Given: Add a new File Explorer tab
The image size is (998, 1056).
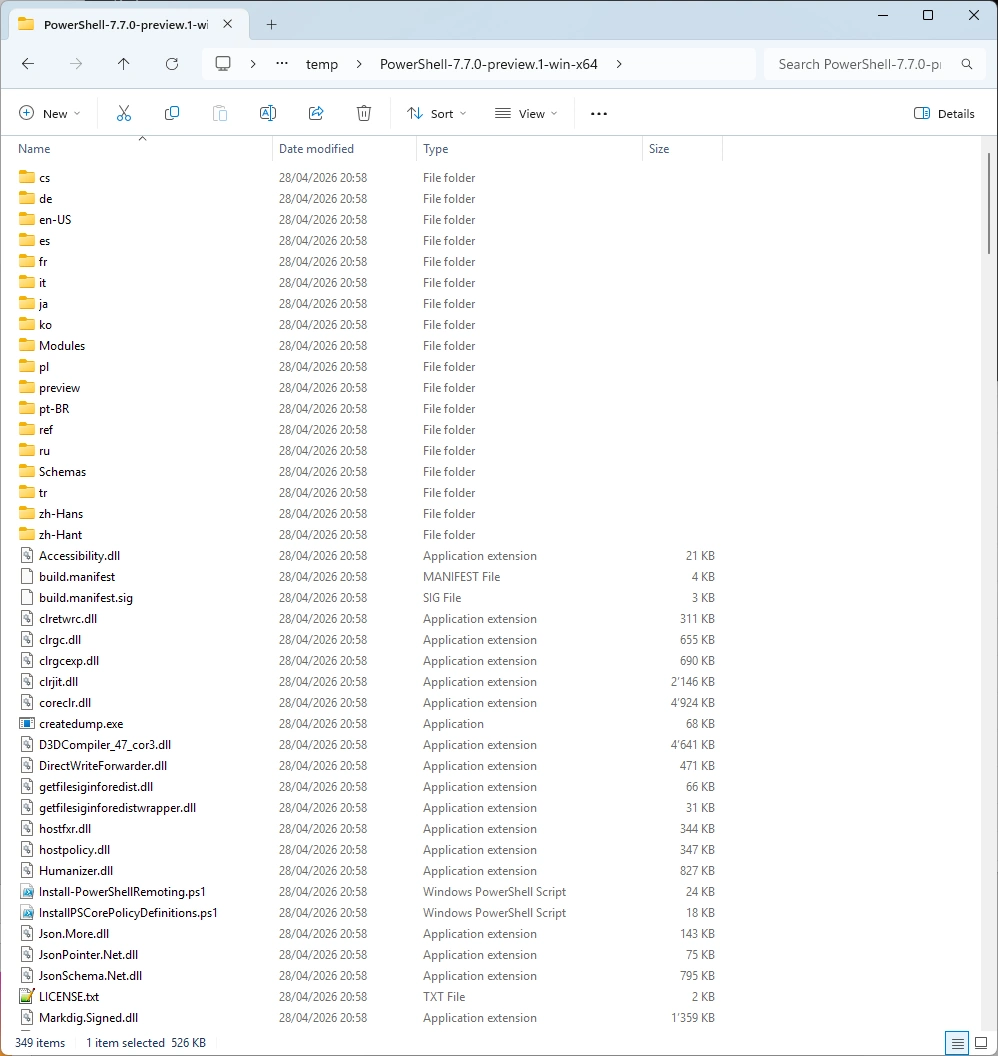Looking at the screenshot, I should coord(271,24).
